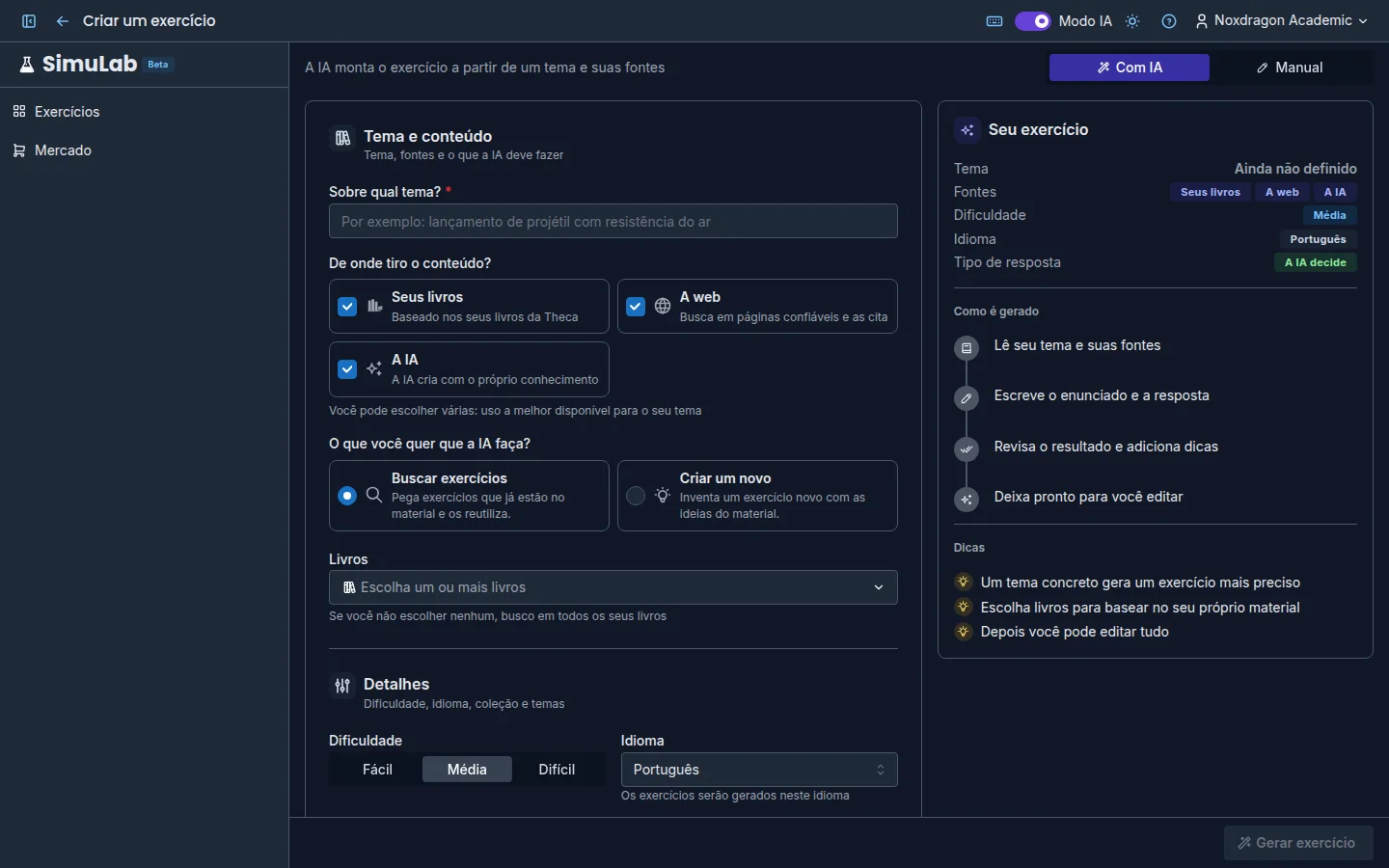The height and width of the screenshot is (868, 1389).
Task: Switch to the Com IA tab
Action: [1130, 68]
